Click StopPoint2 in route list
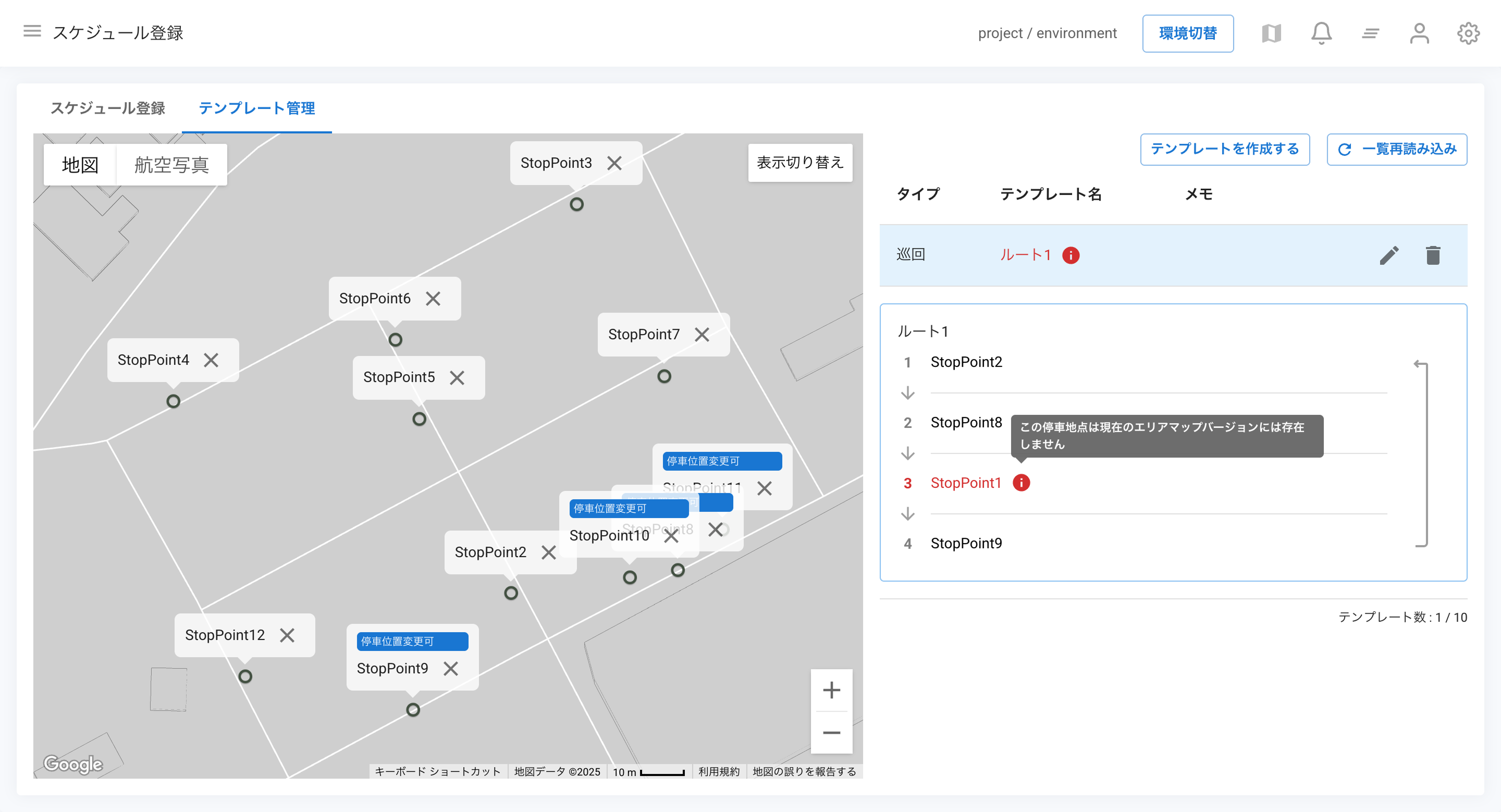 pos(966,362)
